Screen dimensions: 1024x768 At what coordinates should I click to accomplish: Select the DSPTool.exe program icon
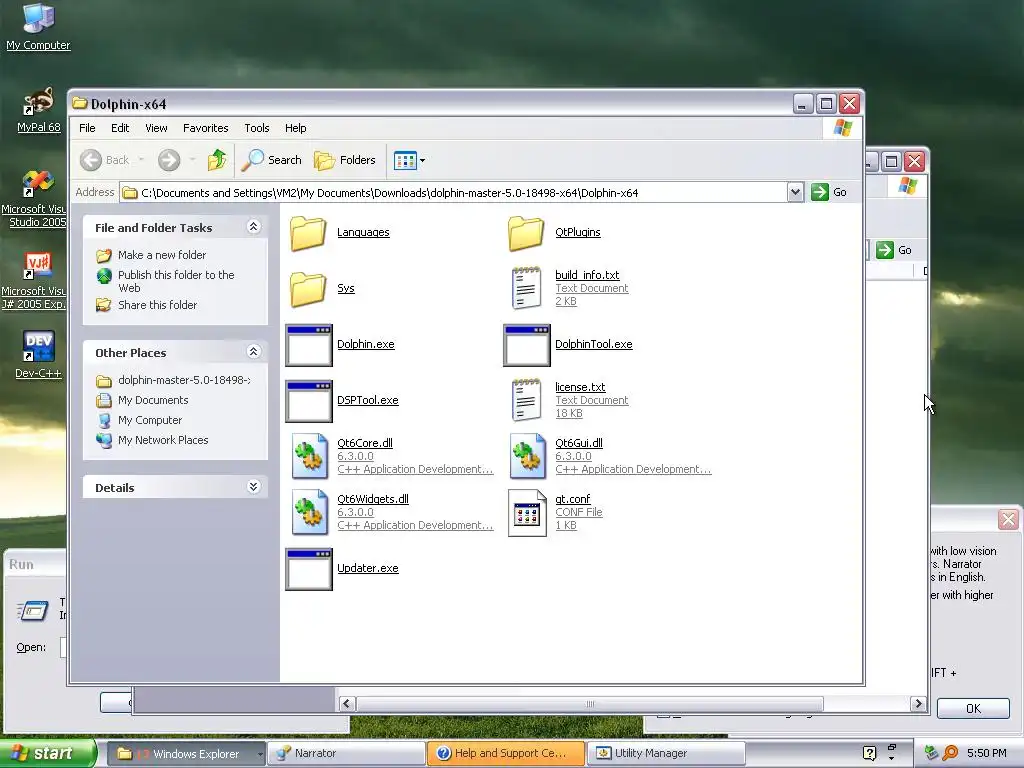pos(309,401)
